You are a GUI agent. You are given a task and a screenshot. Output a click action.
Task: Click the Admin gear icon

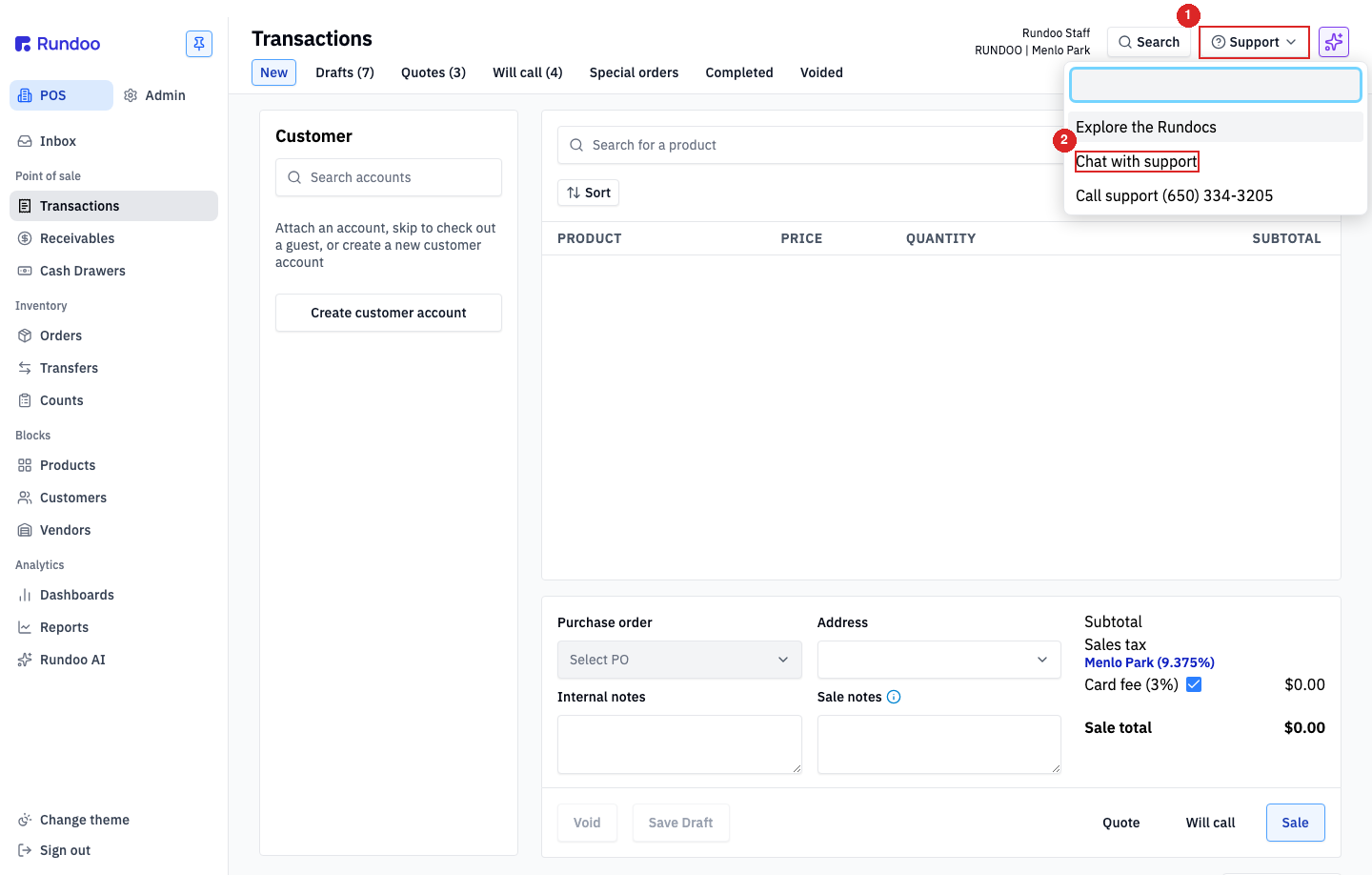point(131,95)
